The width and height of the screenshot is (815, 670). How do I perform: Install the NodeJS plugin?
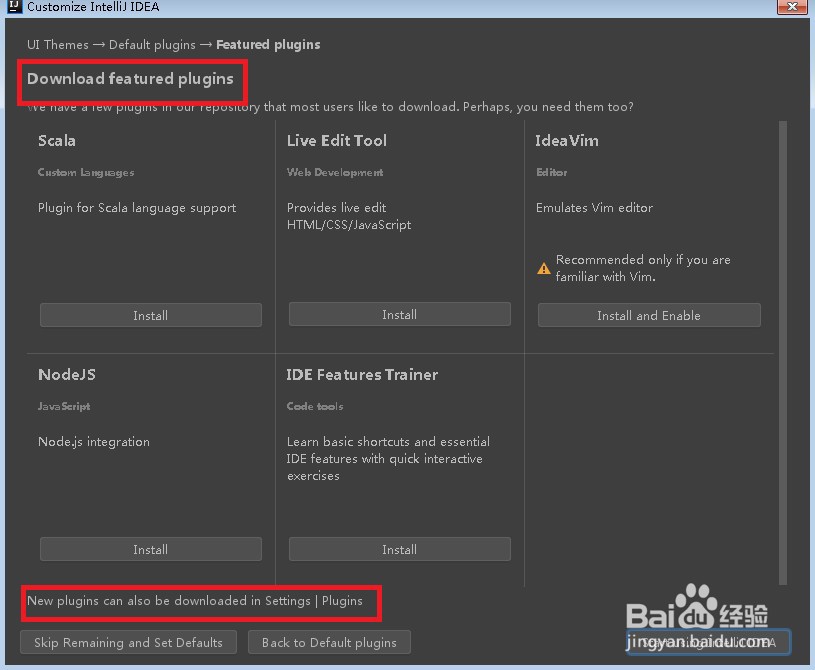pos(151,549)
